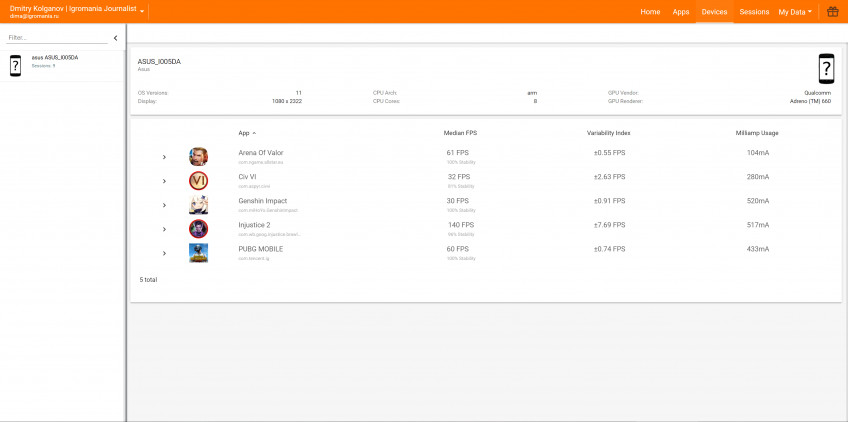Expand the Arena Of Valor row

pos(164,157)
